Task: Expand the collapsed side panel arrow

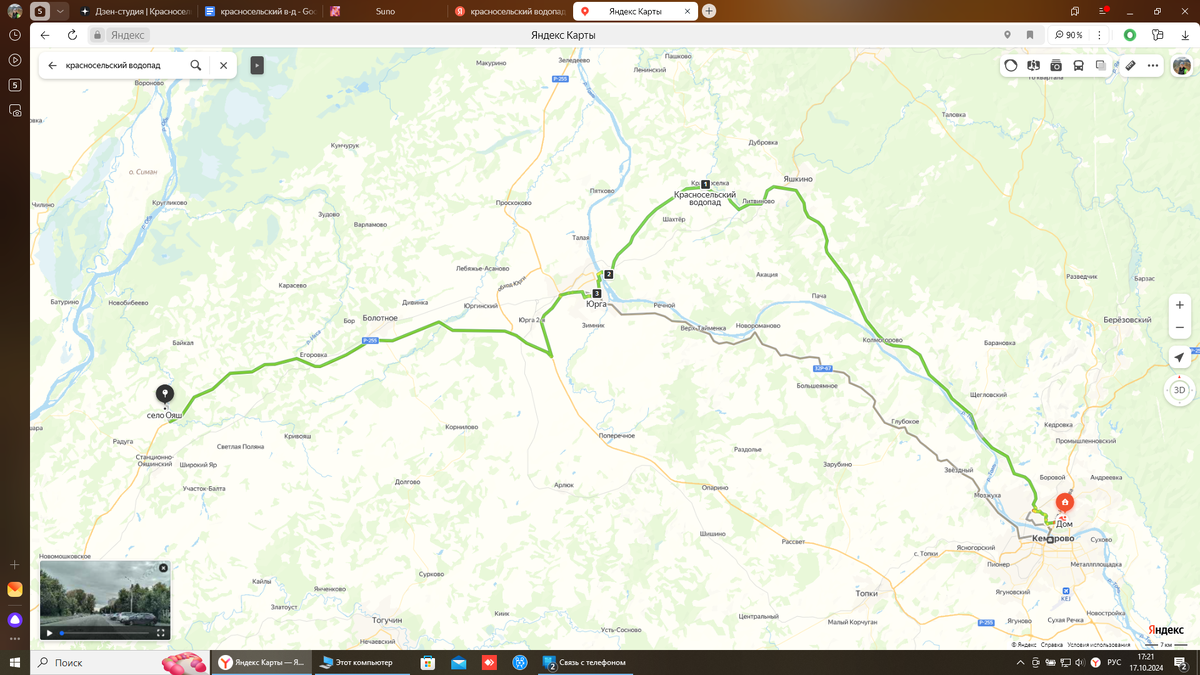Action: pyautogui.click(x=257, y=65)
